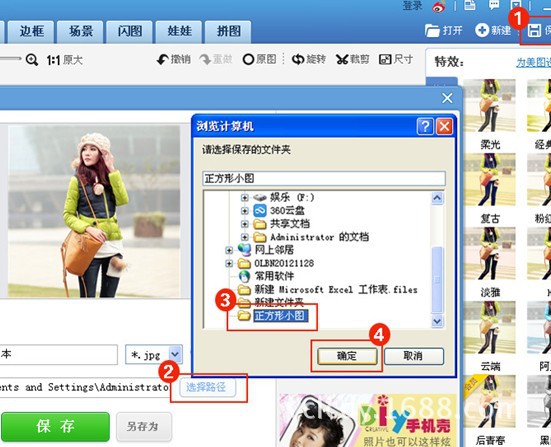Click the green 保存 button
This screenshot has width=551, height=447.
56,427
